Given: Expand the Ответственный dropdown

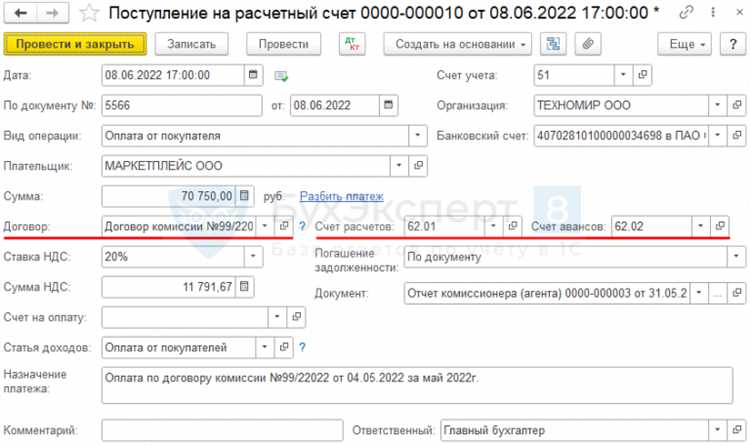Looking at the screenshot, I should click(x=717, y=430).
